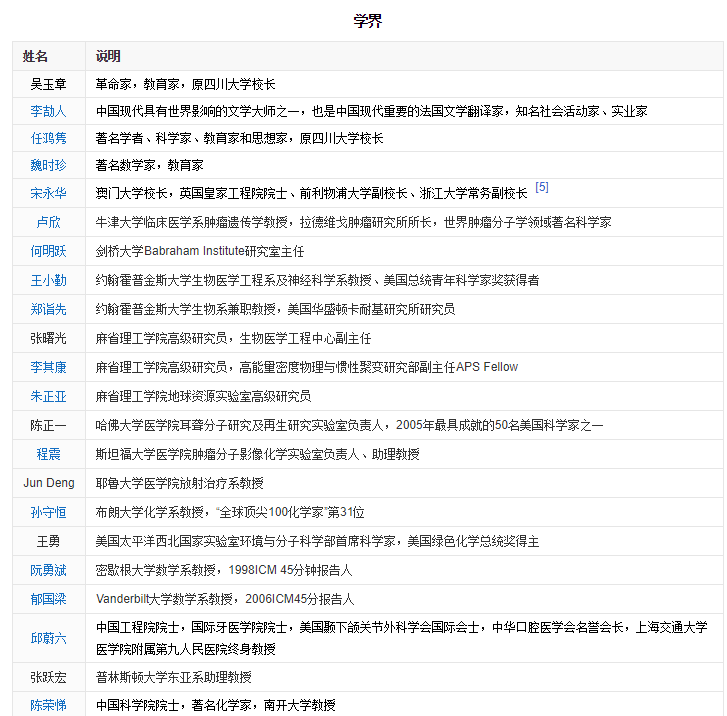Select description mentioning APS Fellow
Screen dimensions: 727x716
click(306, 367)
